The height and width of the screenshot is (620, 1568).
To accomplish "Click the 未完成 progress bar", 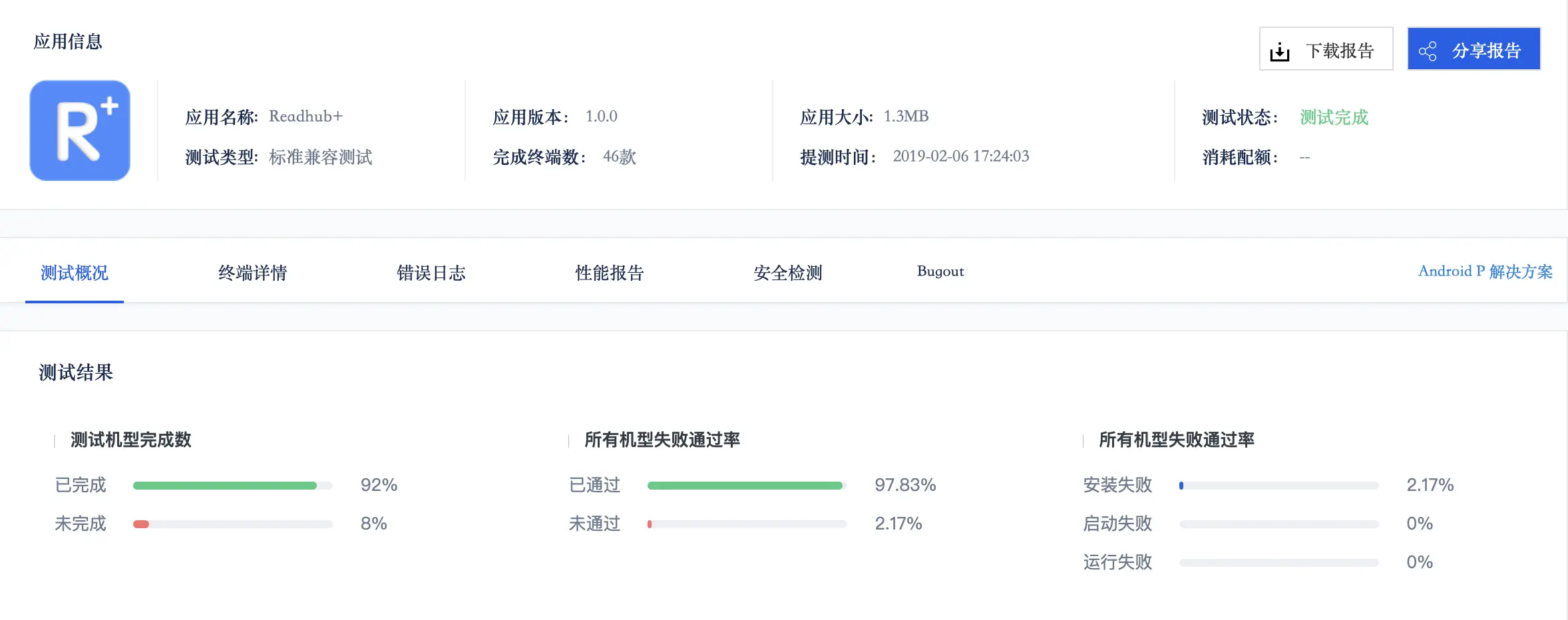I will pos(233,524).
